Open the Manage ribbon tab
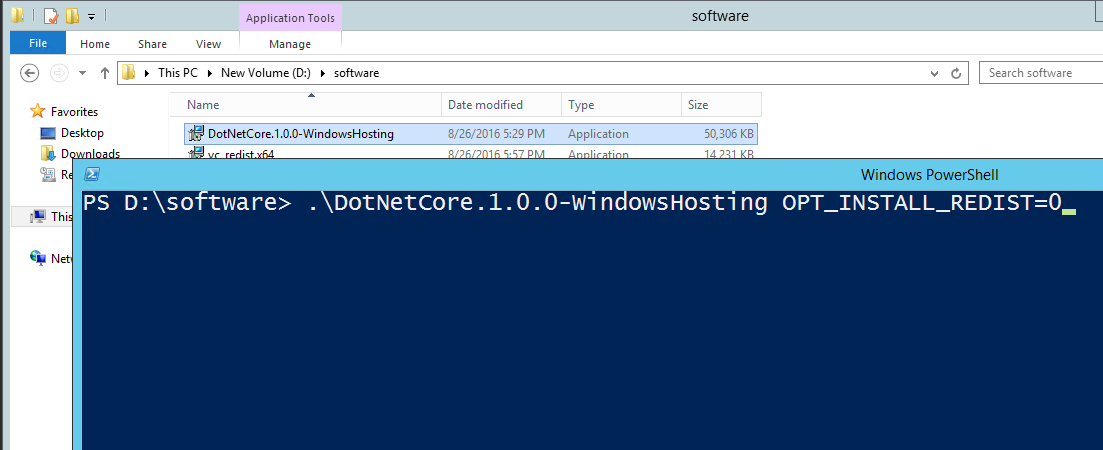The height and width of the screenshot is (450, 1103). 290,44
